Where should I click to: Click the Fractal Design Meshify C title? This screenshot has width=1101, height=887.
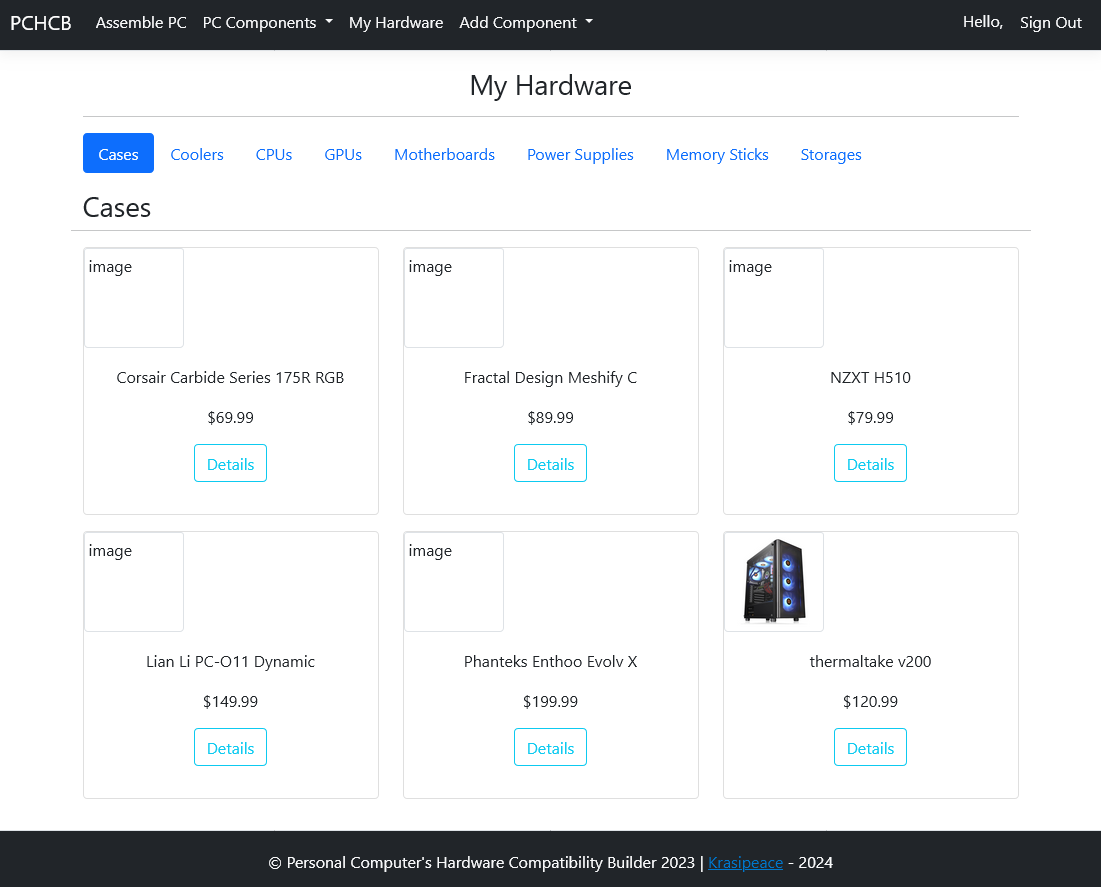point(550,378)
